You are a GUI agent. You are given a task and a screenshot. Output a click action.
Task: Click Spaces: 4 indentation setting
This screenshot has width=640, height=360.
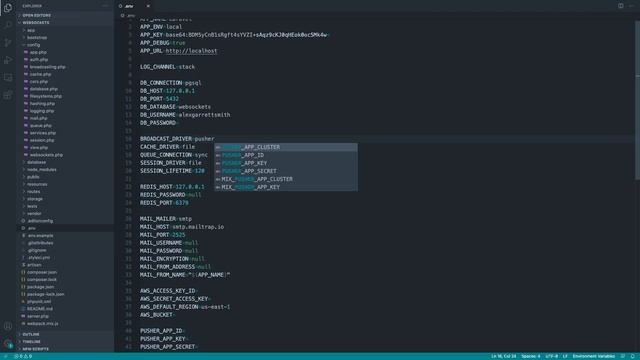(x=531, y=356)
